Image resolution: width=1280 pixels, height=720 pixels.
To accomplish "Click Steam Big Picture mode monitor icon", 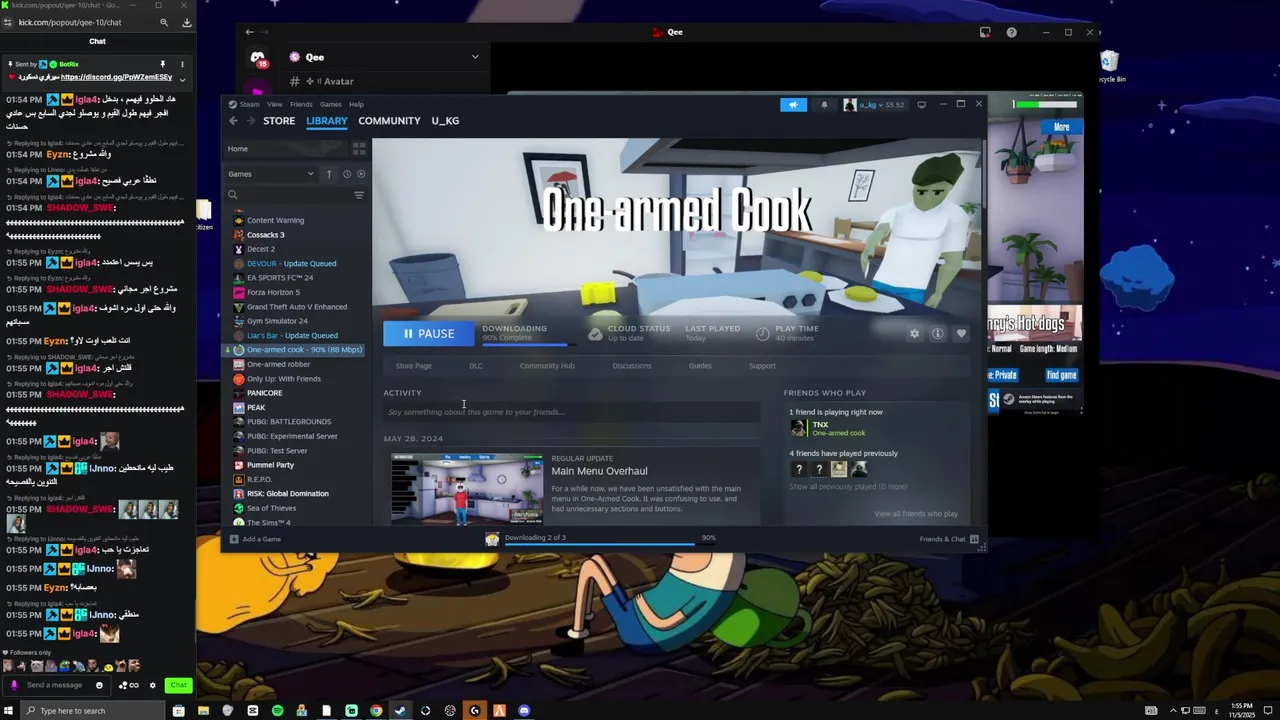I will point(921,104).
